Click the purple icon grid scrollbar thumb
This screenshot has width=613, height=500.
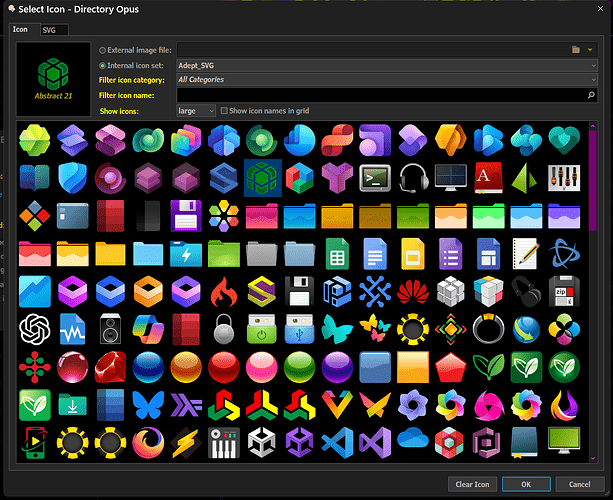point(593,180)
